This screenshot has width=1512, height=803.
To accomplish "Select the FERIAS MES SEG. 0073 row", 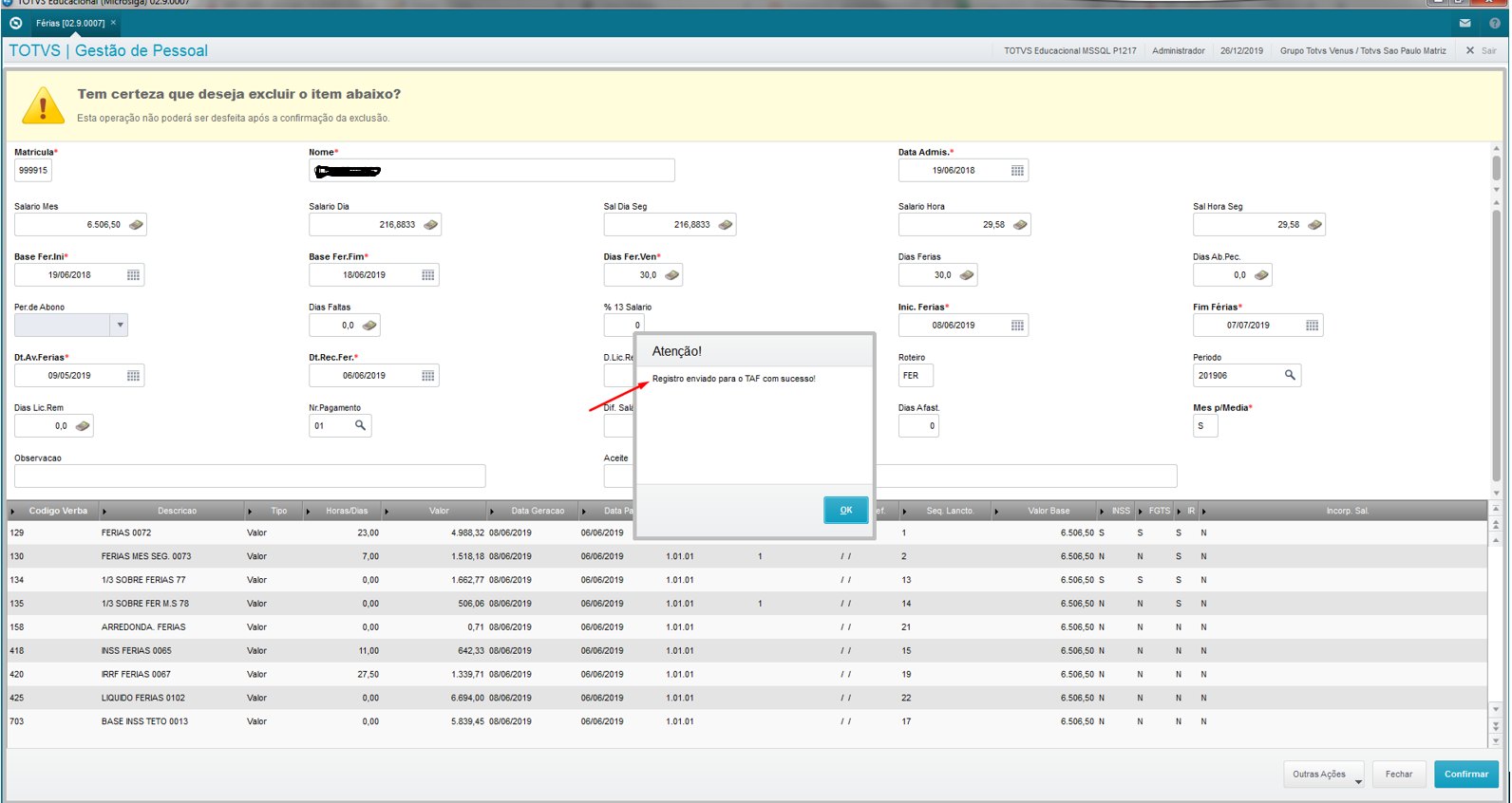I will [x=747, y=556].
